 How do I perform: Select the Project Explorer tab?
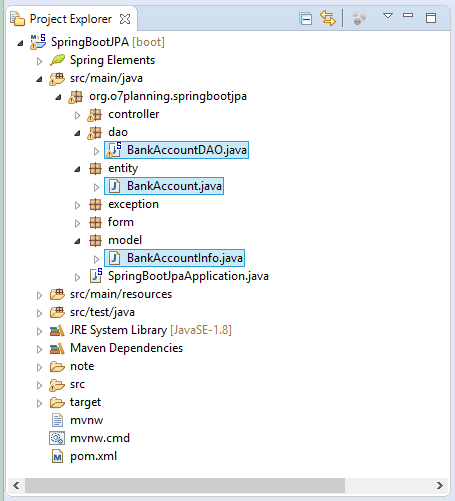(71, 19)
